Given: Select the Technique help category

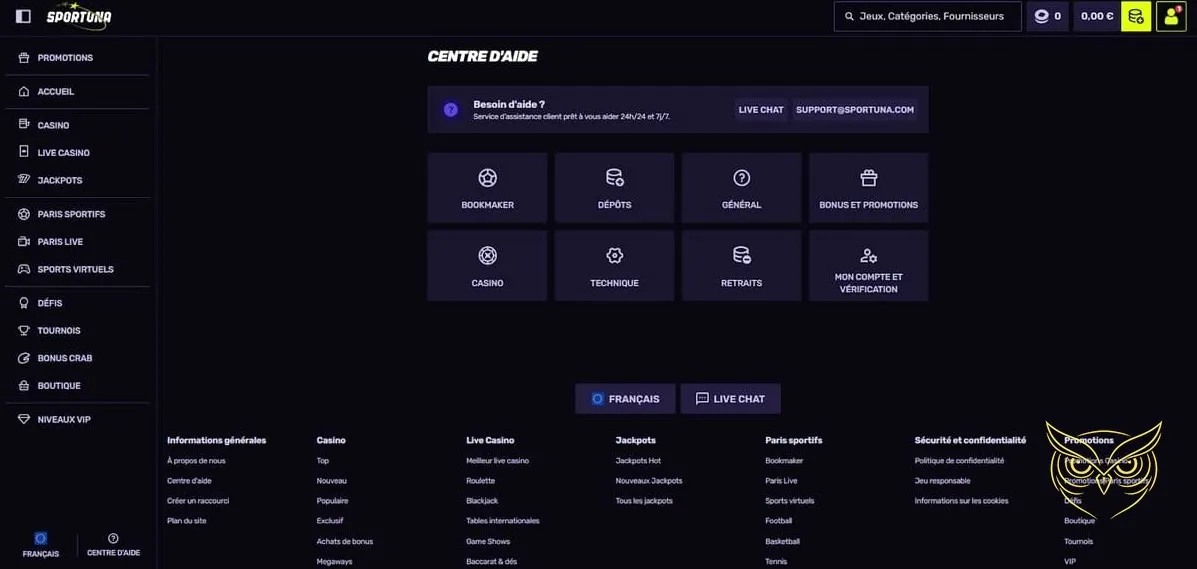Looking at the screenshot, I should tap(614, 266).
